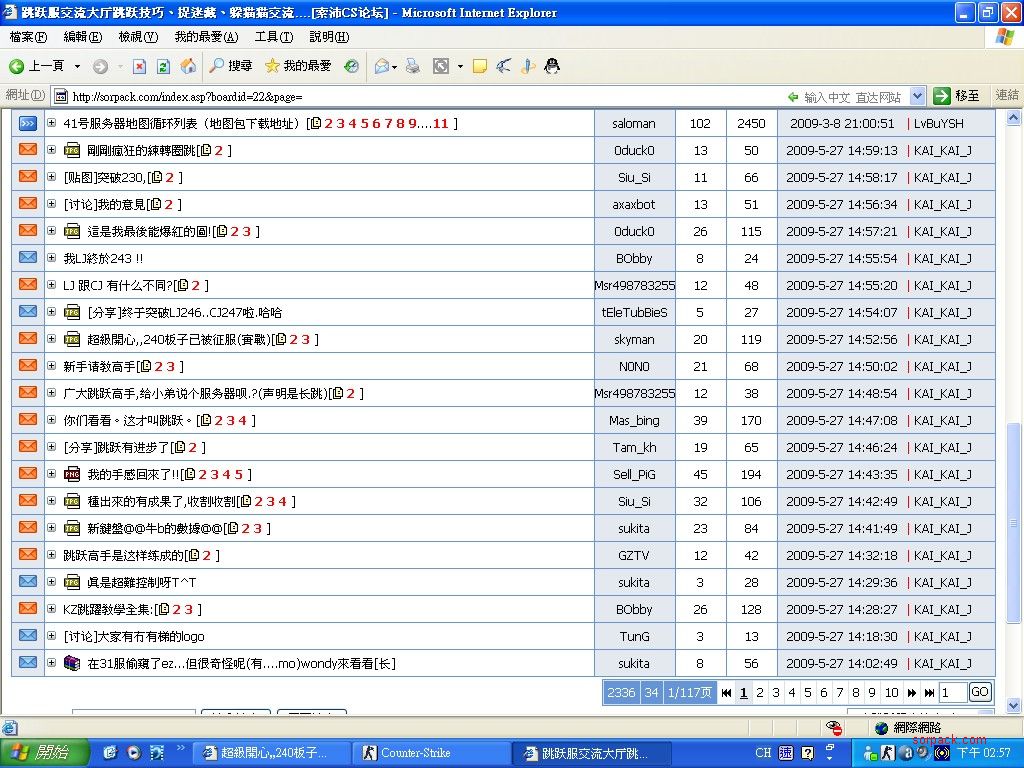Screen dimensions: 1024x768
Task: Click the Print toolbar icon
Action: click(412, 66)
